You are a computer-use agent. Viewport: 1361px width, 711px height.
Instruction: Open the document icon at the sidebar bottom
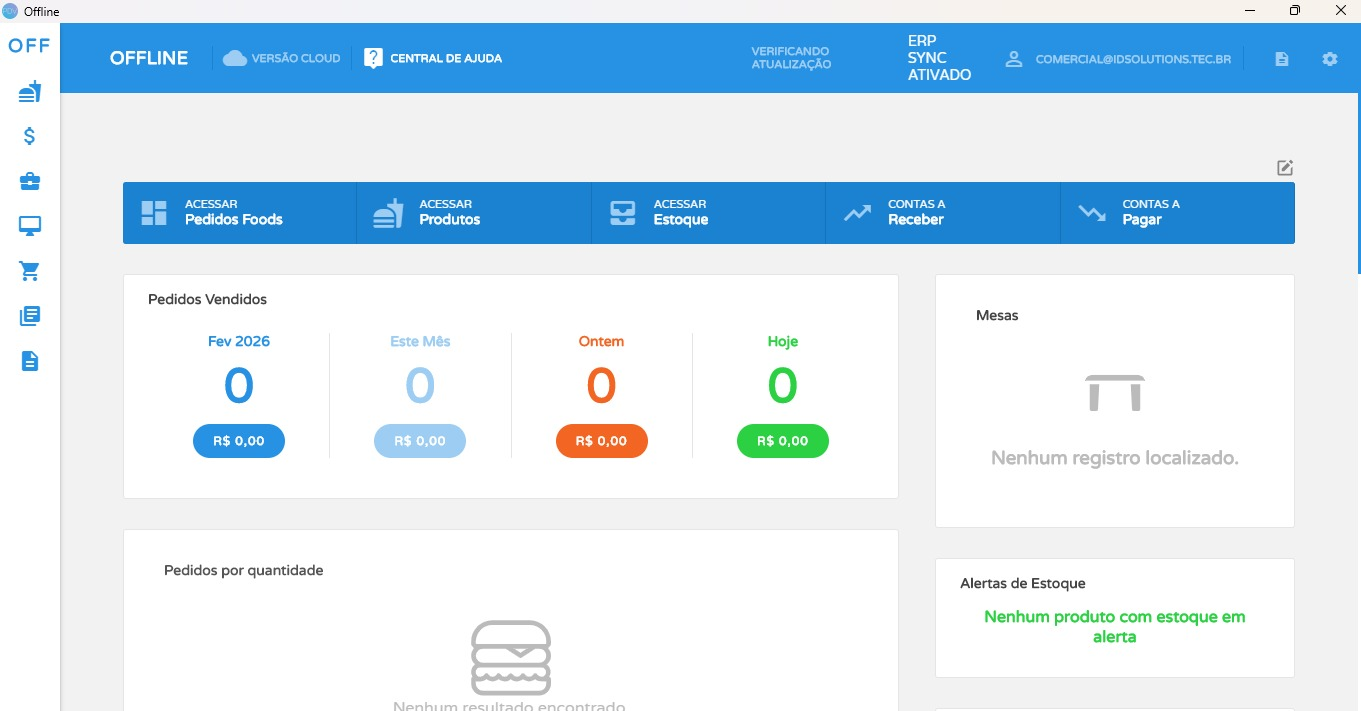(x=29, y=361)
